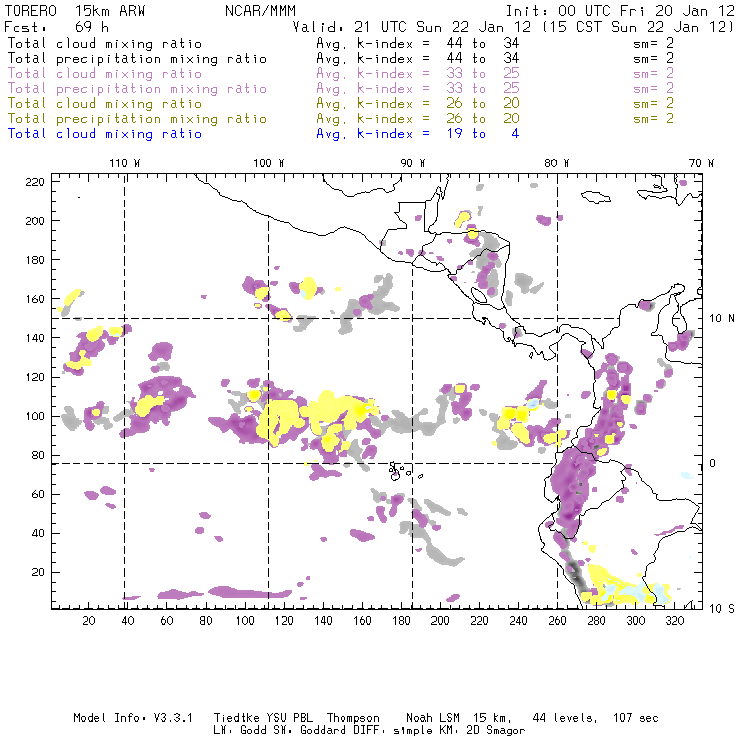Click the purple 'Total precipitation mixing ratio' legend line
This screenshot has width=740, height=740.
(x=137, y=89)
